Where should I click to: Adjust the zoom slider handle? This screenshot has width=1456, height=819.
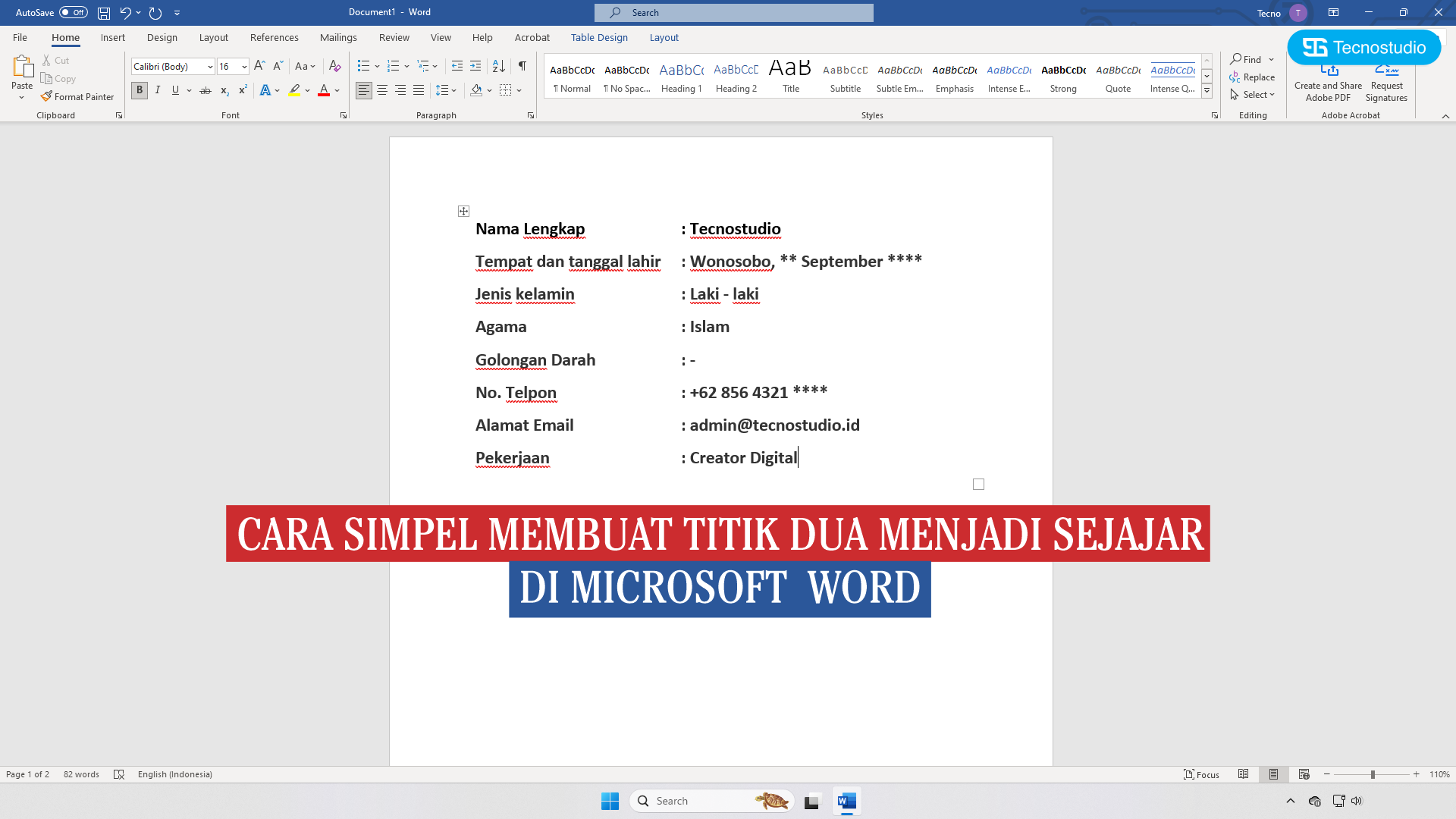(x=1373, y=774)
